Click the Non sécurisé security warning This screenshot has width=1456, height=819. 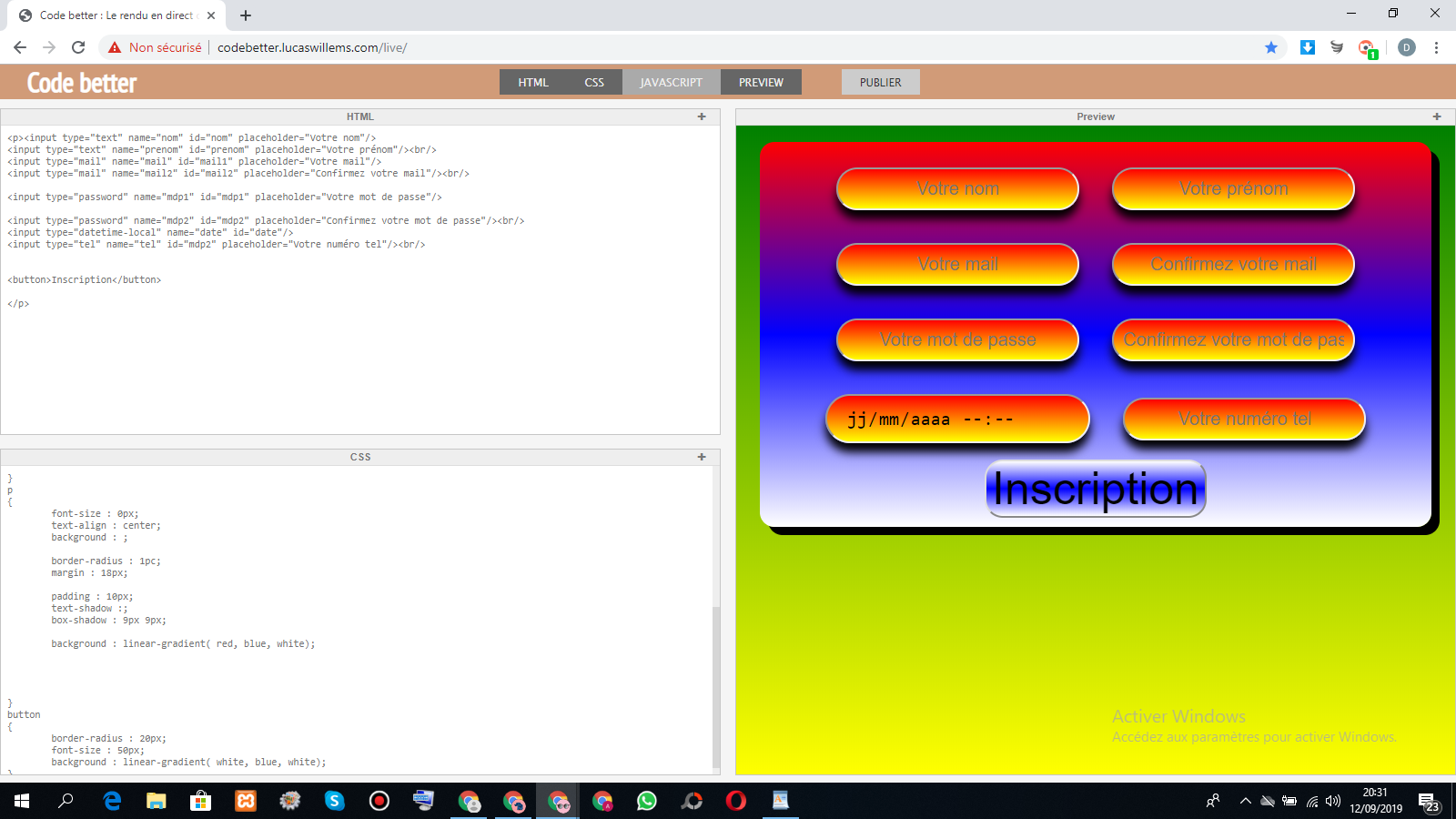click(156, 47)
